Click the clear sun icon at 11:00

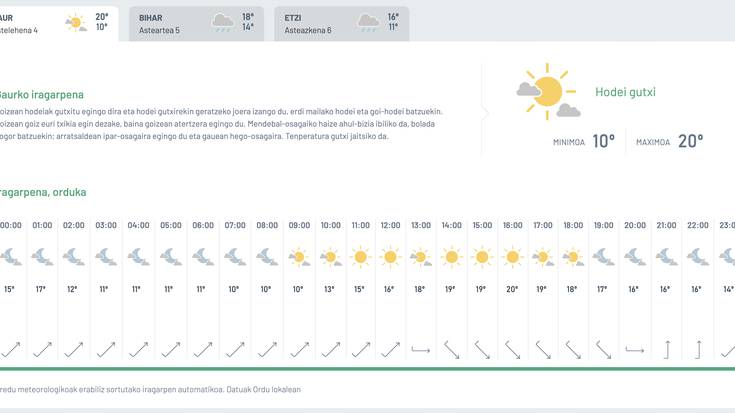(x=360, y=257)
